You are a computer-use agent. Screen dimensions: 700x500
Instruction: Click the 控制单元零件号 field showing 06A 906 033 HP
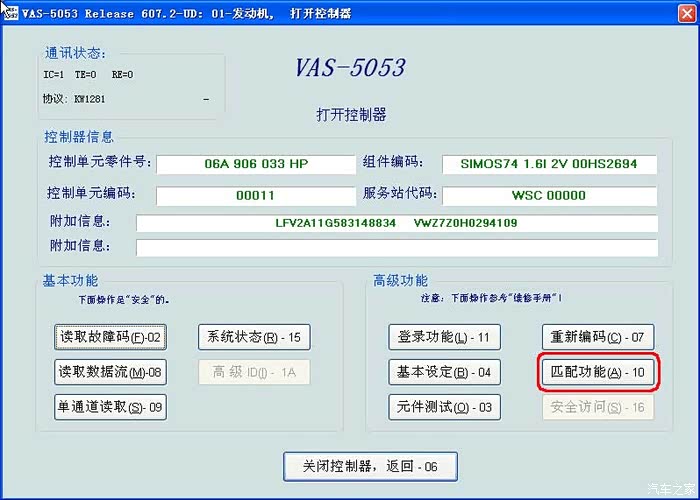tap(255, 164)
